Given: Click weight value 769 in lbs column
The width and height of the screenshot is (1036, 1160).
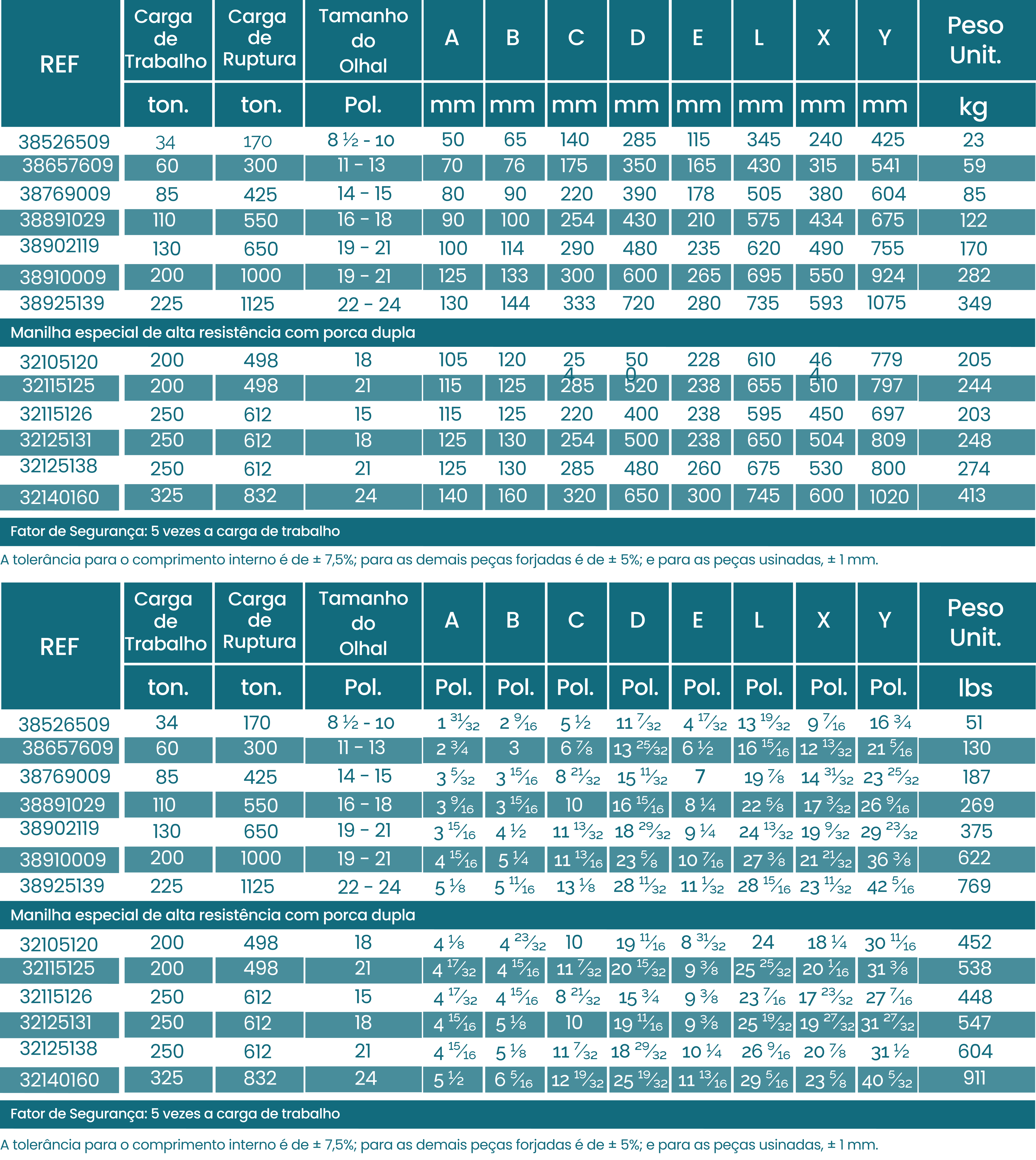Looking at the screenshot, I should click(x=974, y=886).
